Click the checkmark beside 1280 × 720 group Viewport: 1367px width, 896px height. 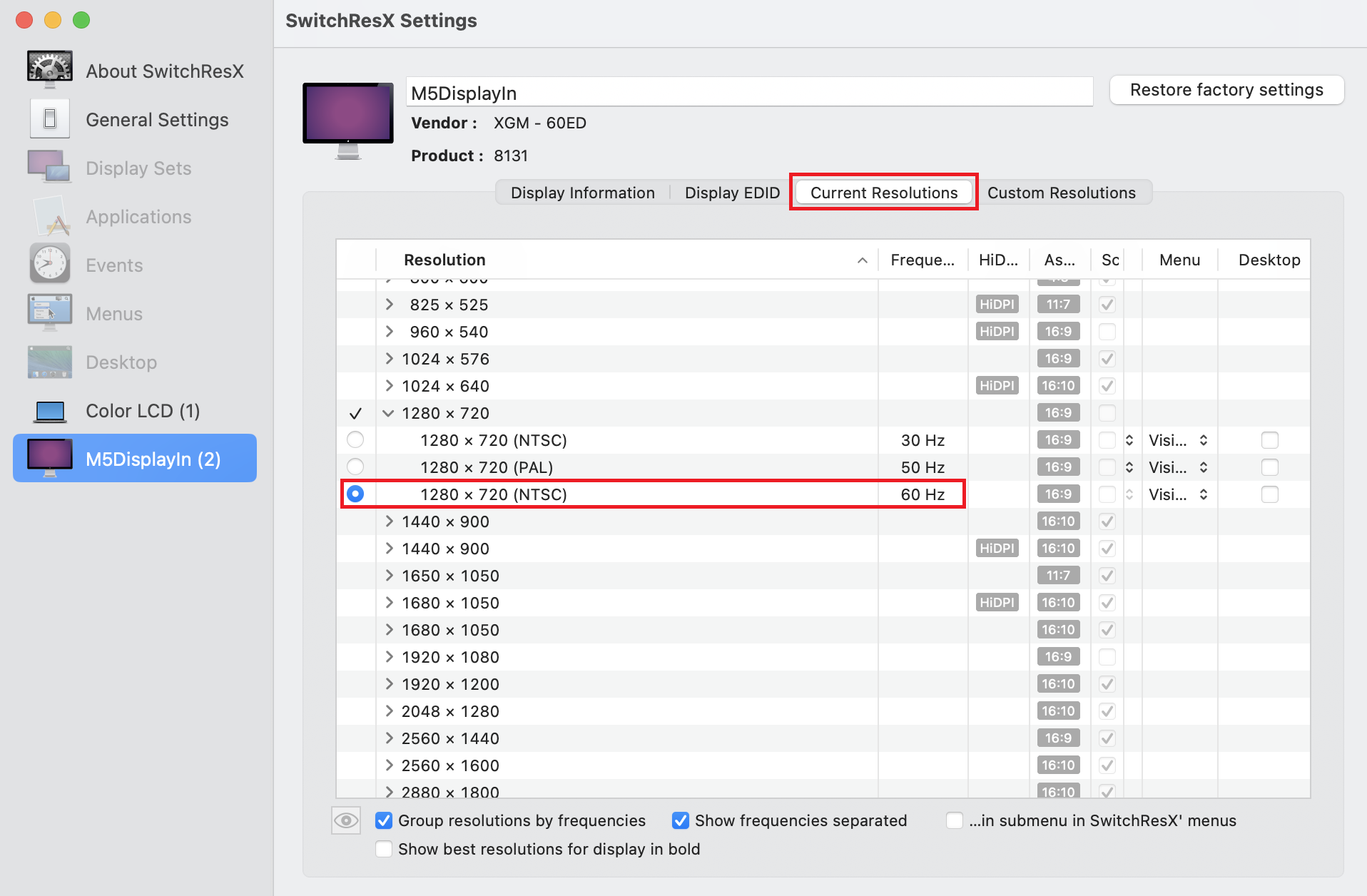(x=355, y=414)
